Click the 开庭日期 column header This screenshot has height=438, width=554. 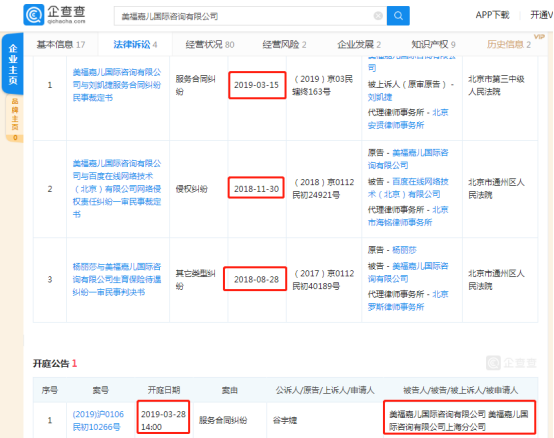(164, 390)
